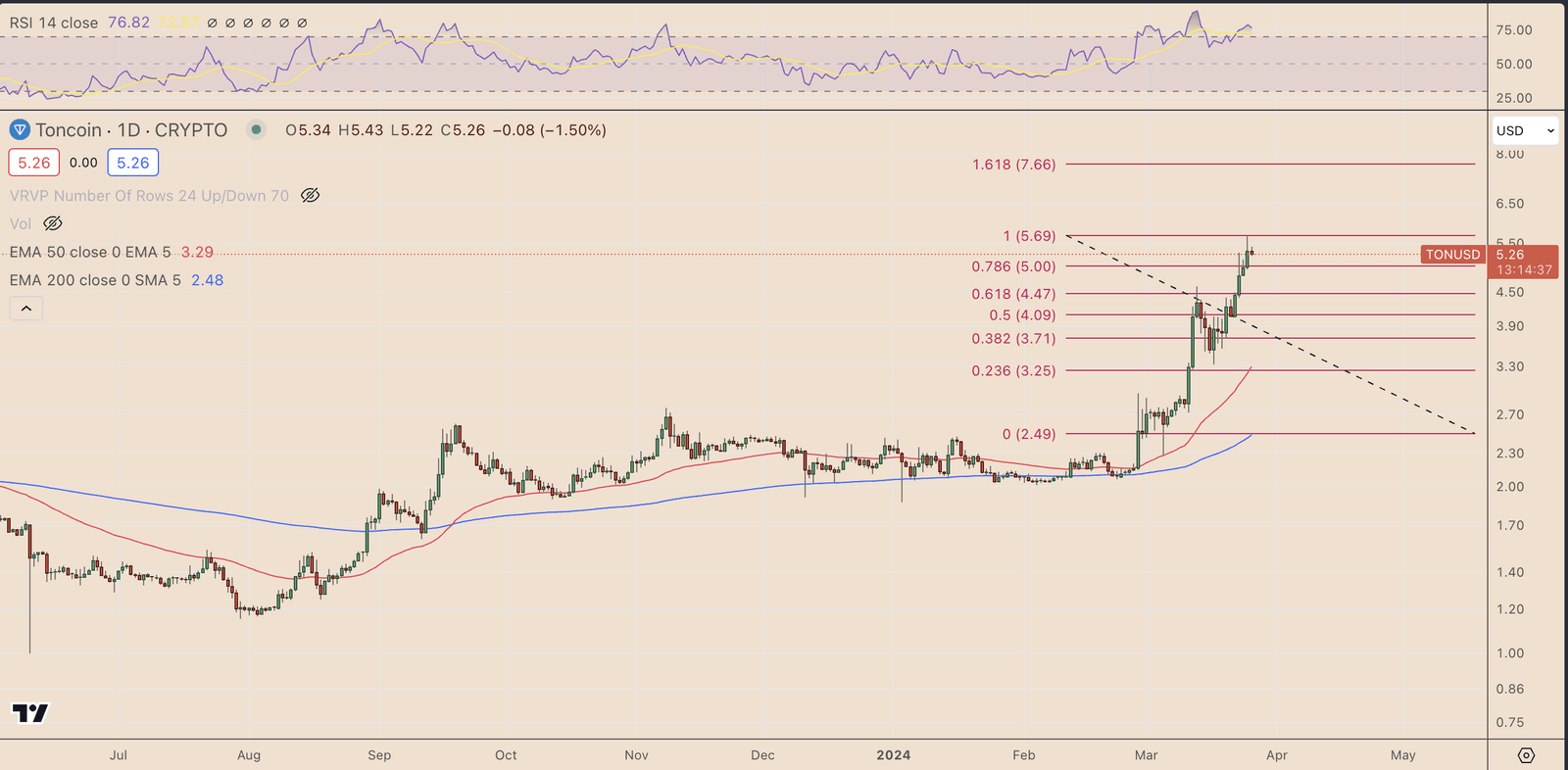Click the green market status dot
The image size is (1568, 770).
click(256, 129)
